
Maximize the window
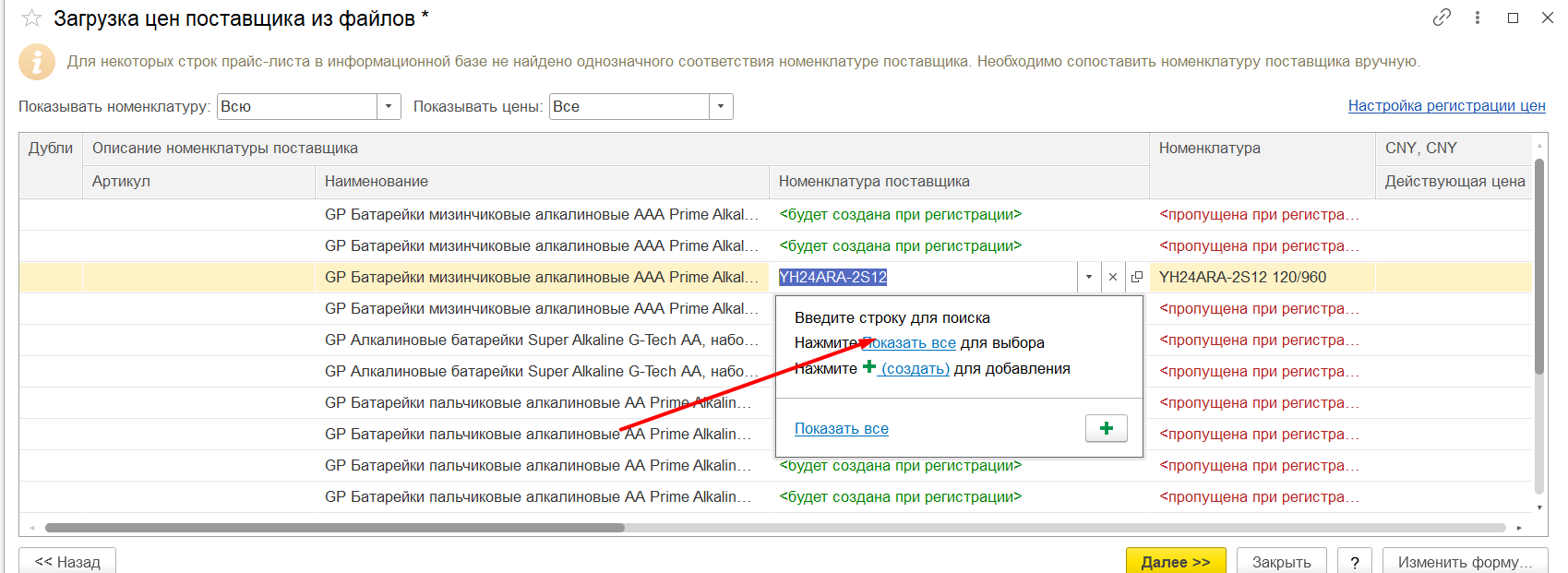pos(1514,18)
